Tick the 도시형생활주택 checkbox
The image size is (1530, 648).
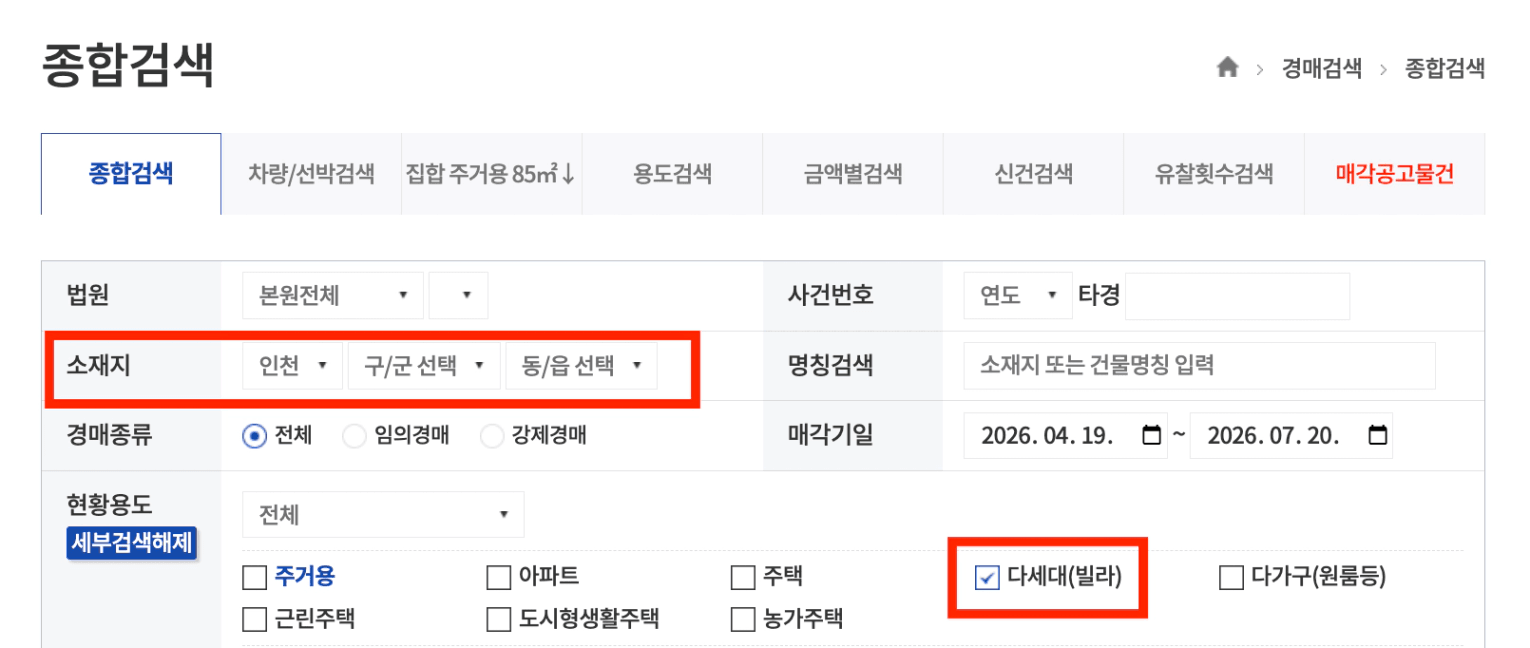498,620
